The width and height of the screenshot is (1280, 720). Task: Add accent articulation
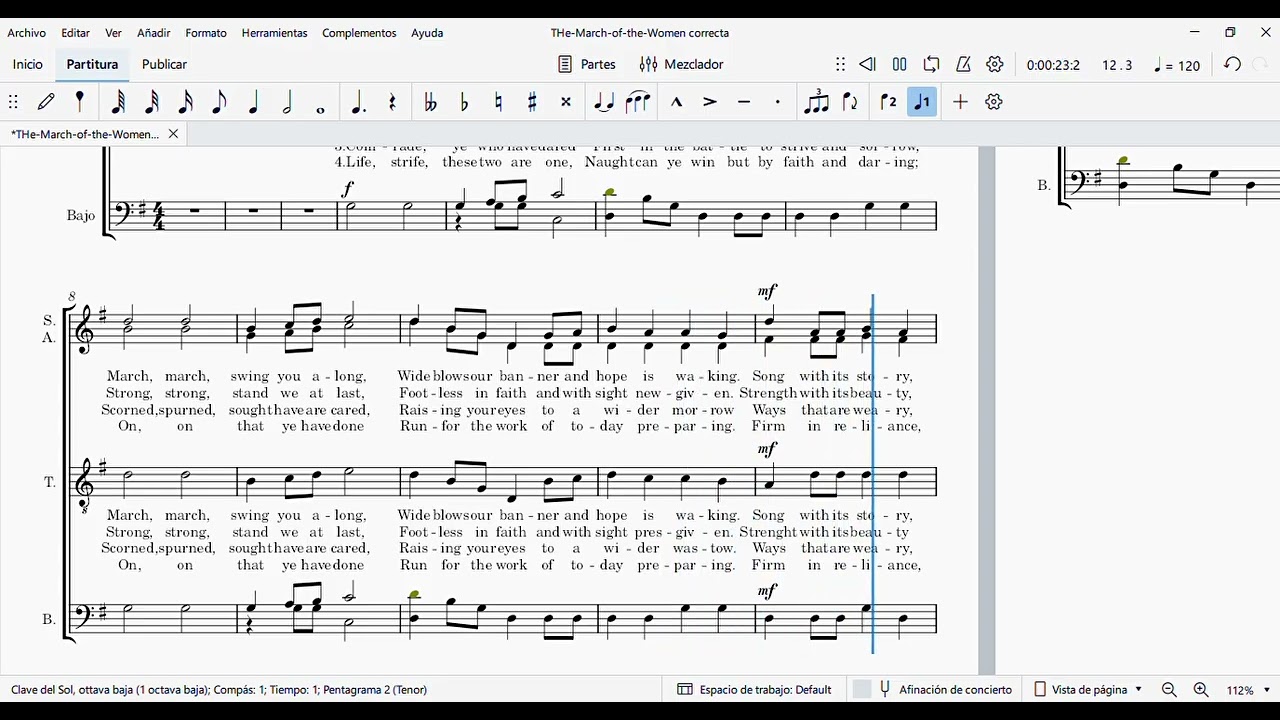(710, 102)
